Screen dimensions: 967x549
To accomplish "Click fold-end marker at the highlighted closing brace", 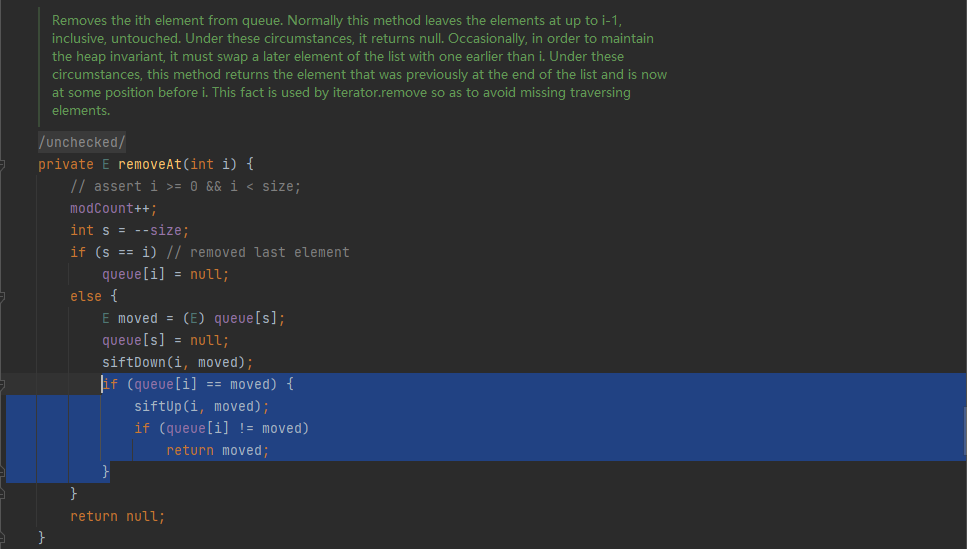I will click(x=4, y=472).
